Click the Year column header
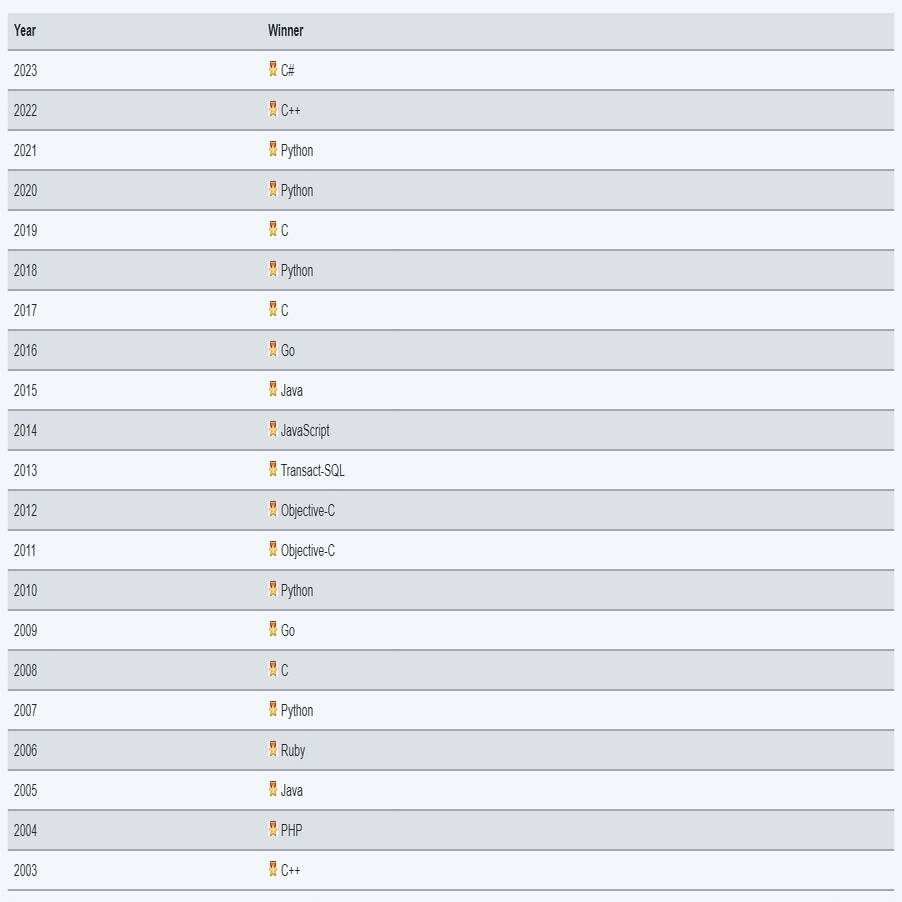Screen dimensions: 902x902 coord(25,30)
